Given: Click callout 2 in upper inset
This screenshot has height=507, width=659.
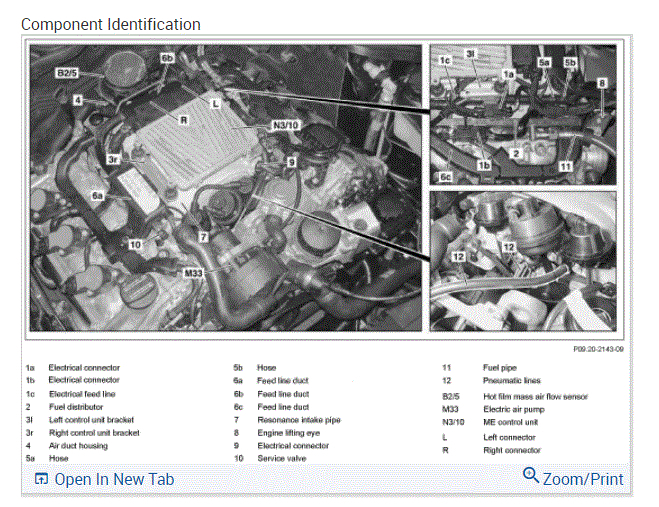Looking at the screenshot, I should [516, 153].
